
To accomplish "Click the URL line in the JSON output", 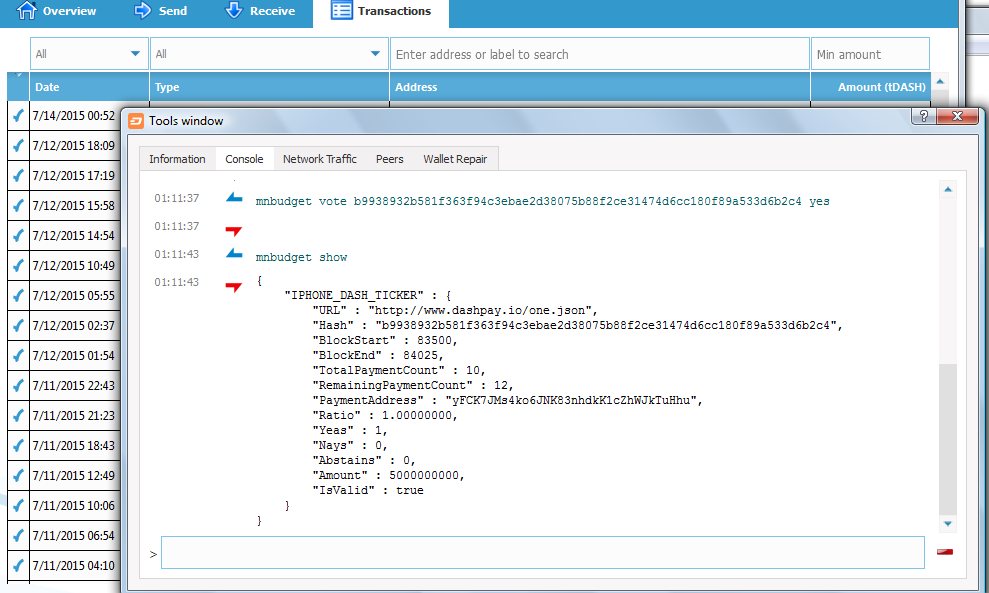I will point(455,310).
